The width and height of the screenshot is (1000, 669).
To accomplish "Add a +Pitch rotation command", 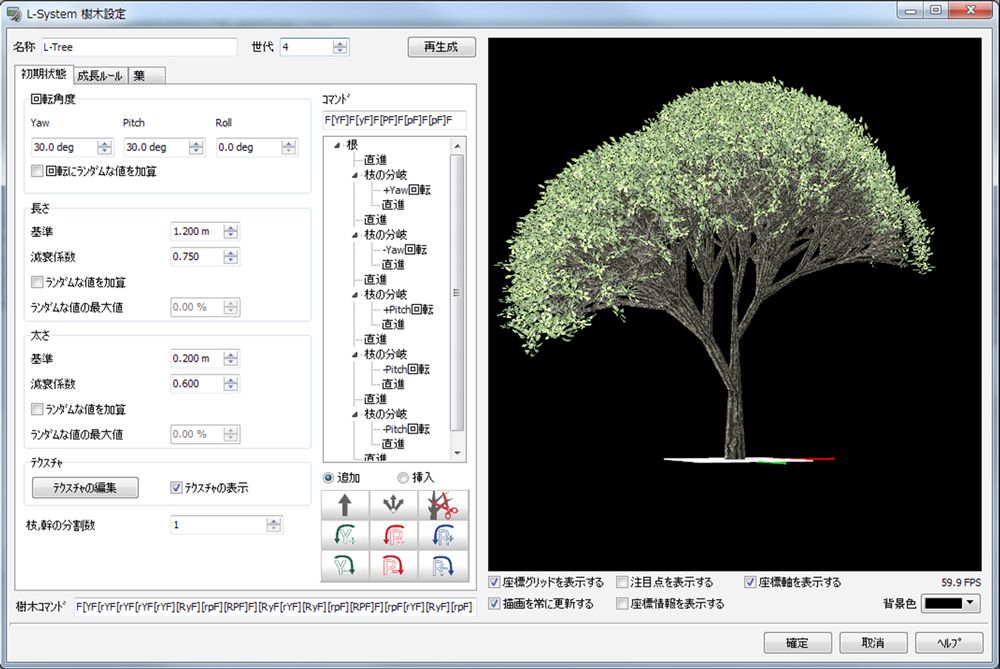I will (x=393, y=535).
